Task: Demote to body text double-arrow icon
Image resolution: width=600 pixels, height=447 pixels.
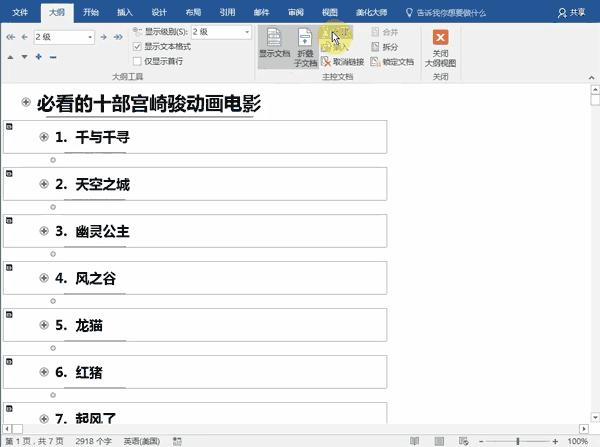Action: pyautogui.click(x=118, y=37)
